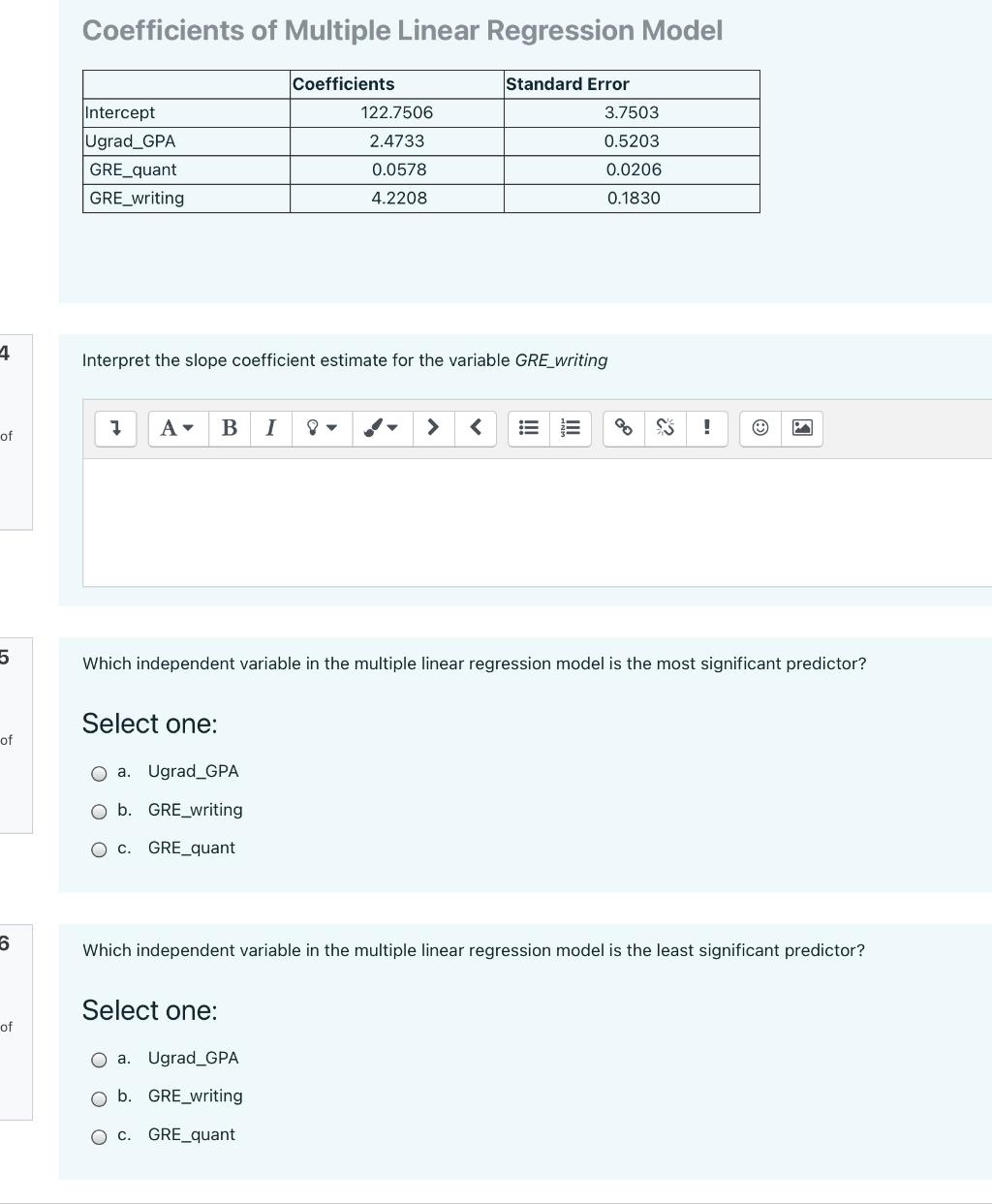Select GRE_writing as the least significant predictor
The width and height of the screenshot is (992, 1204).
pos(98,1098)
